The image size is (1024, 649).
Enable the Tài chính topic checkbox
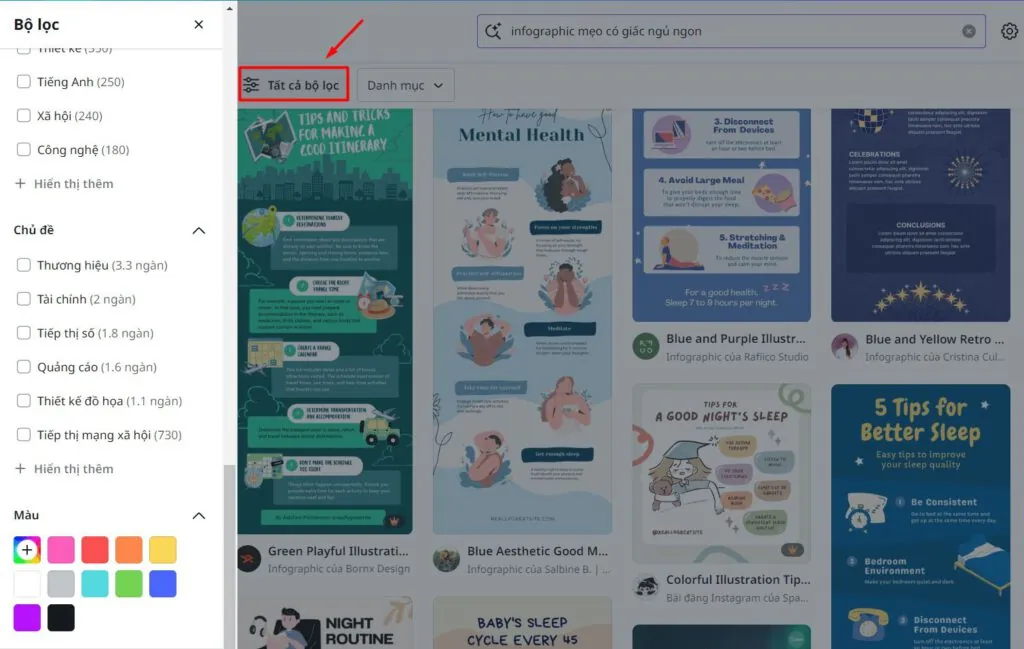pyautogui.click(x=24, y=299)
